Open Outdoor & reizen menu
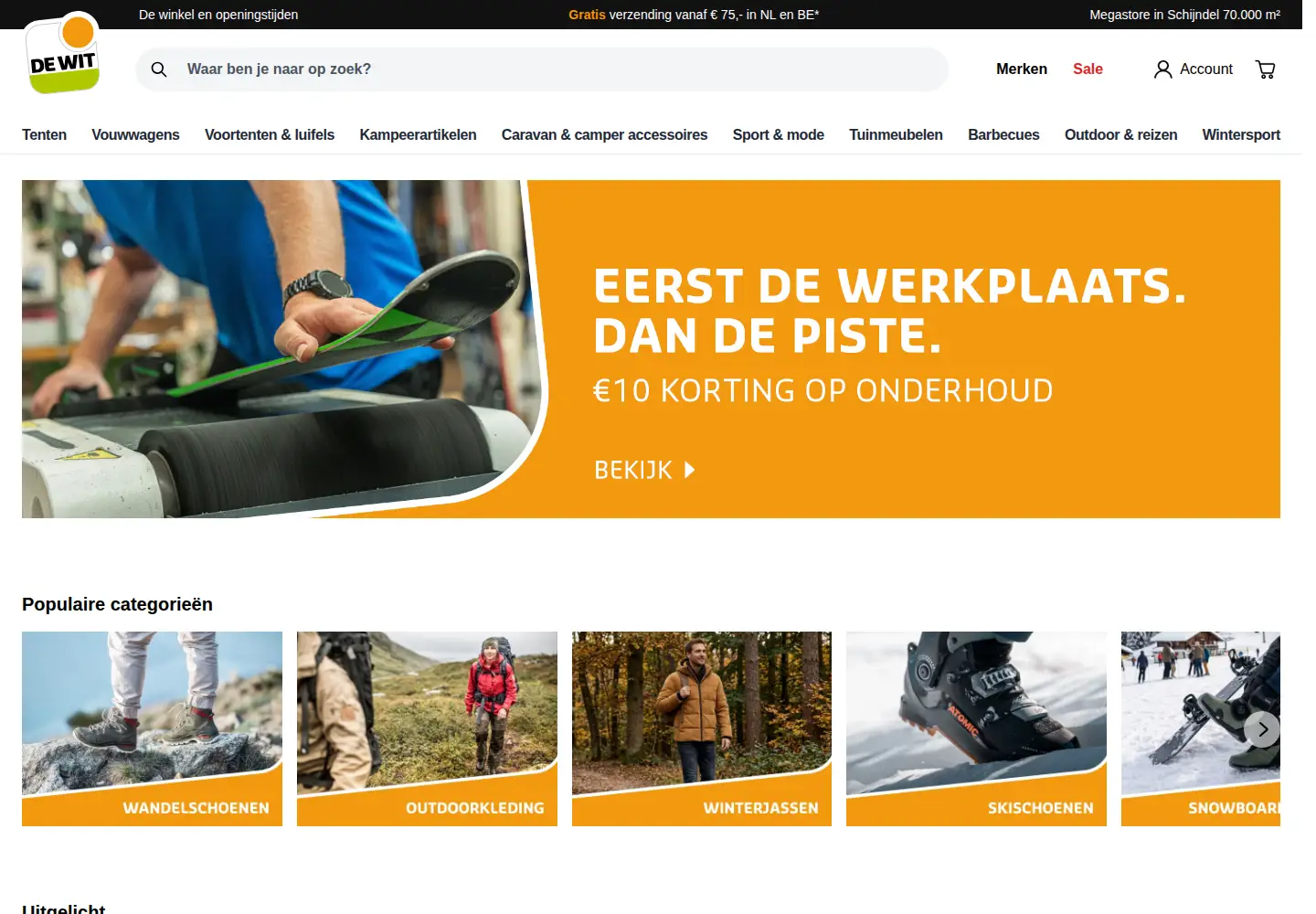Viewport: 1316px width, 914px height. (x=1120, y=134)
